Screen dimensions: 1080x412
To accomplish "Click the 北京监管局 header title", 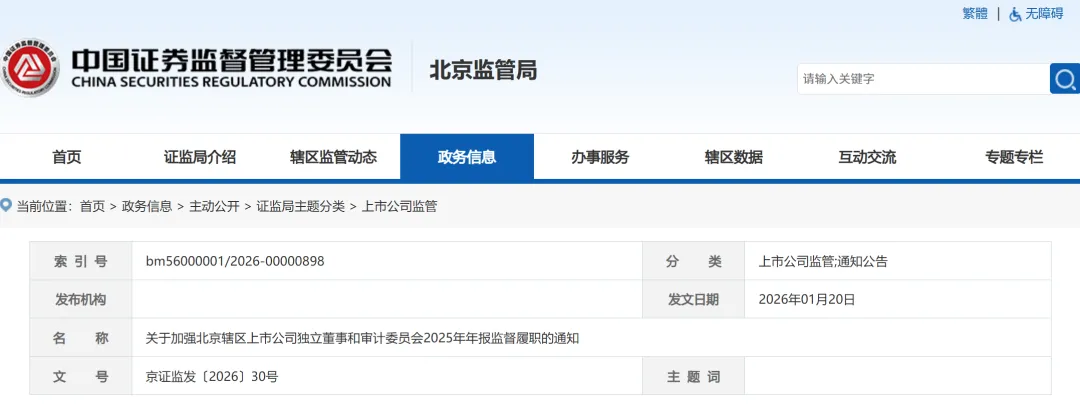I will coord(483,70).
